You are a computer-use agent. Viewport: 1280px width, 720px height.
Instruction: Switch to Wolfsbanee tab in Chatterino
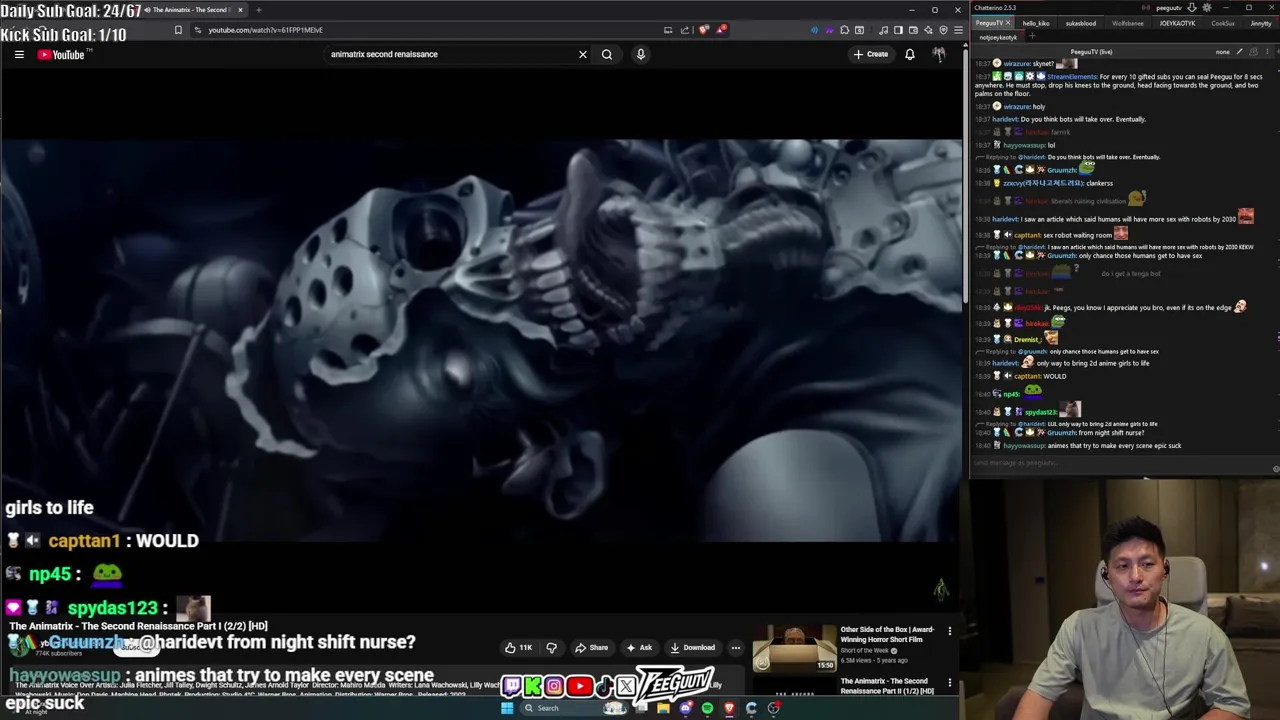click(1128, 23)
